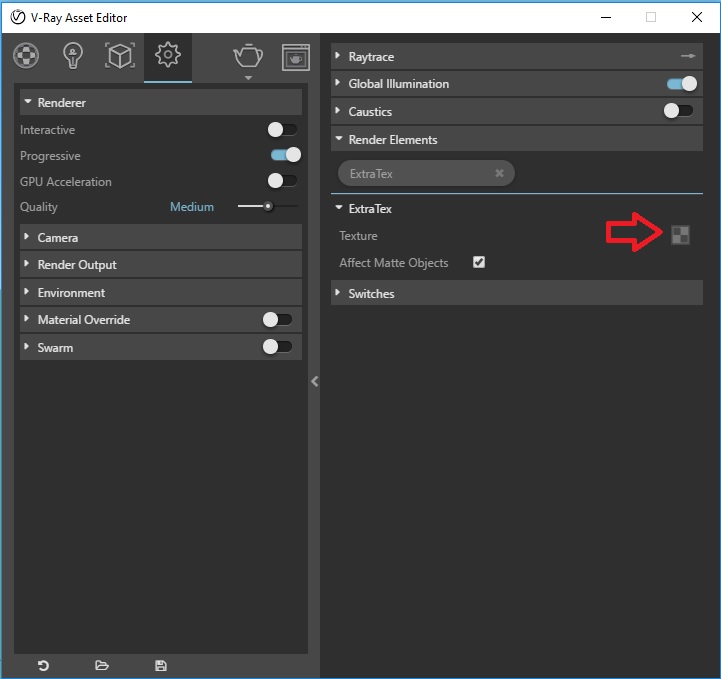Click the Medium quality value
Image resolution: width=721 pixels, height=679 pixels.
[192, 207]
